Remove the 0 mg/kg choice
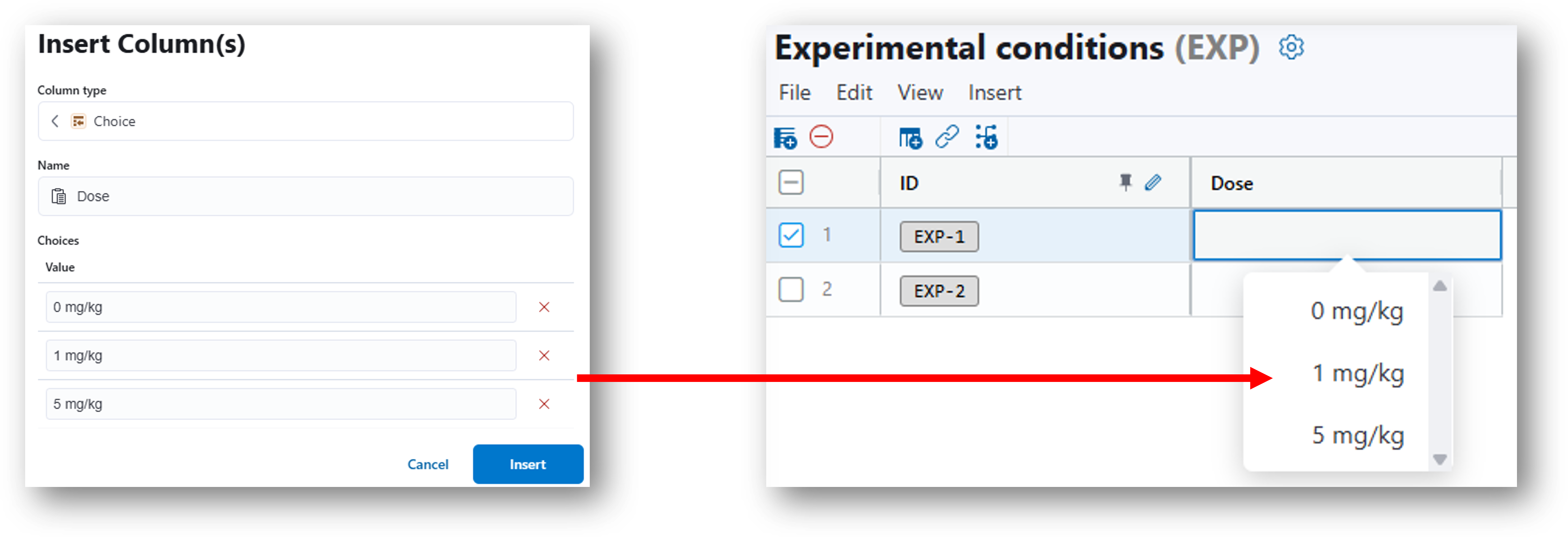 pos(544,307)
